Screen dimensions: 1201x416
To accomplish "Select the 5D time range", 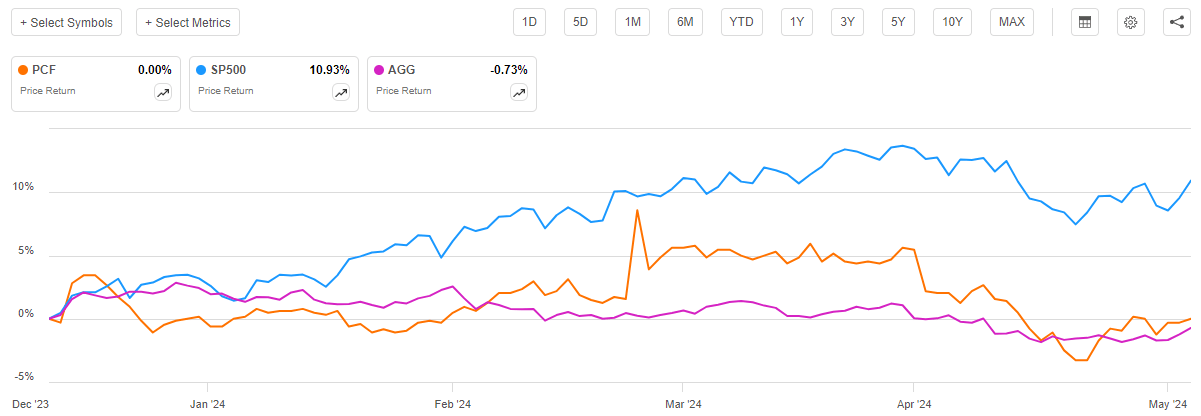I will coord(581,22).
